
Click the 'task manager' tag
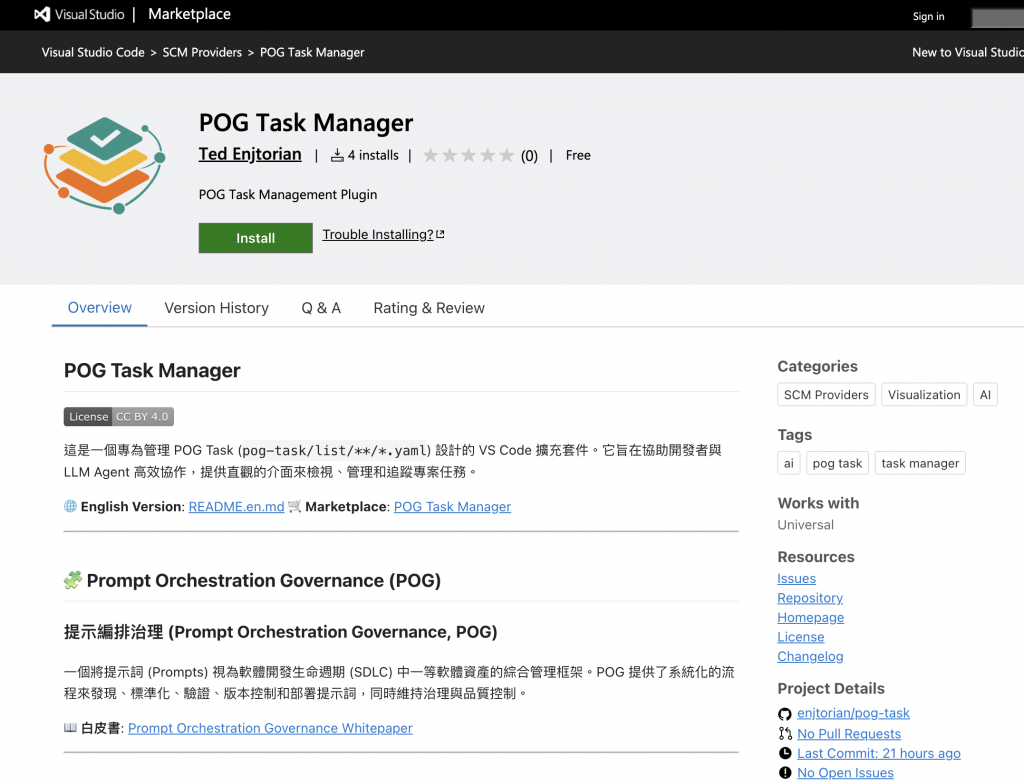pos(920,463)
